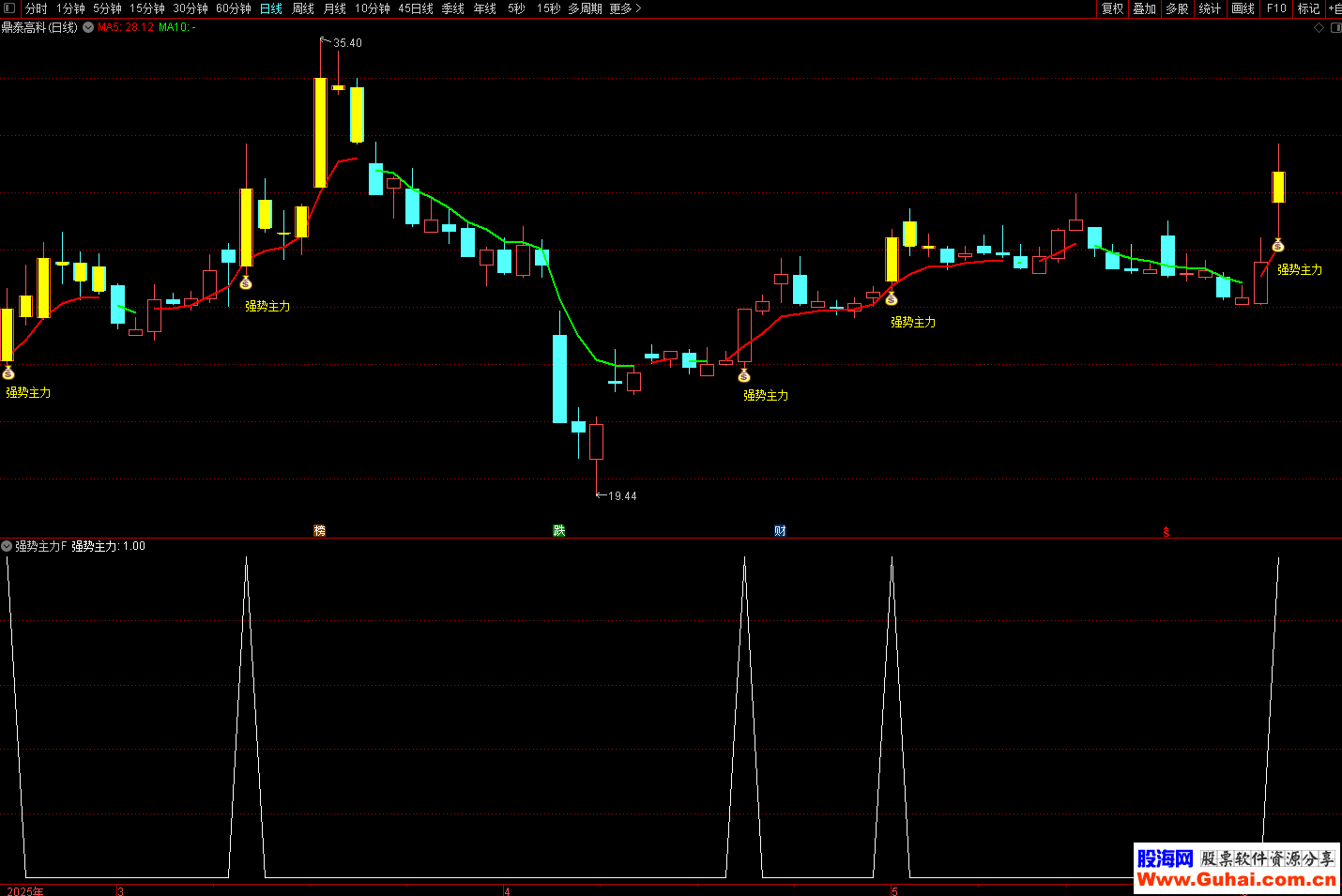Click the 2025年 label on time axis
The image size is (1342, 896).
coord(25,890)
